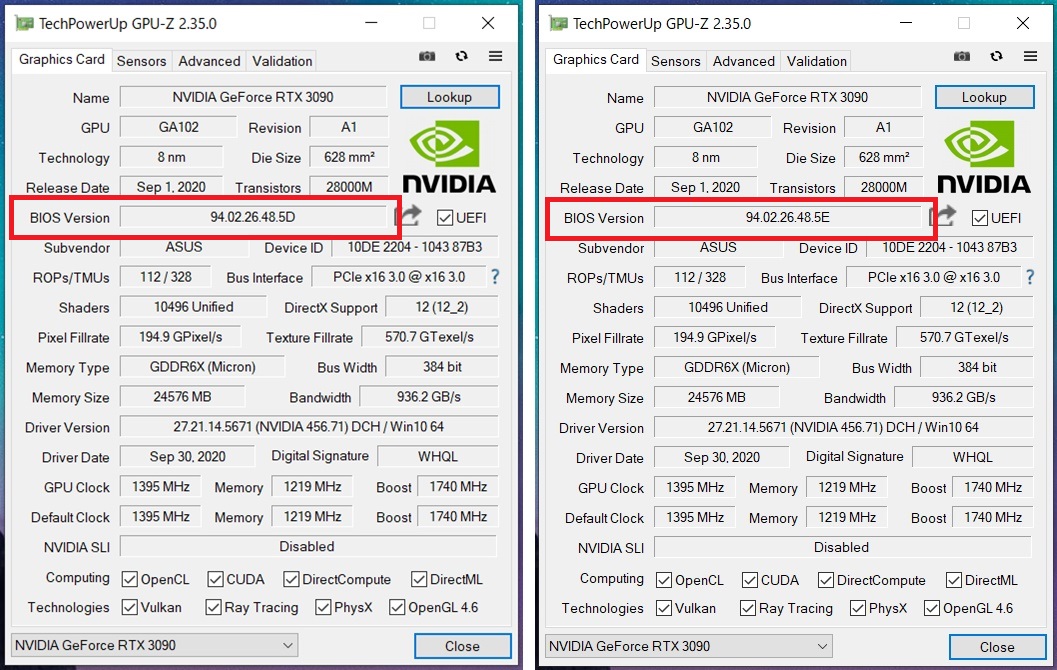Toggle the PhysX checkbox in the left window
The height and width of the screenshot is (670, 1057).
(323, 607)
